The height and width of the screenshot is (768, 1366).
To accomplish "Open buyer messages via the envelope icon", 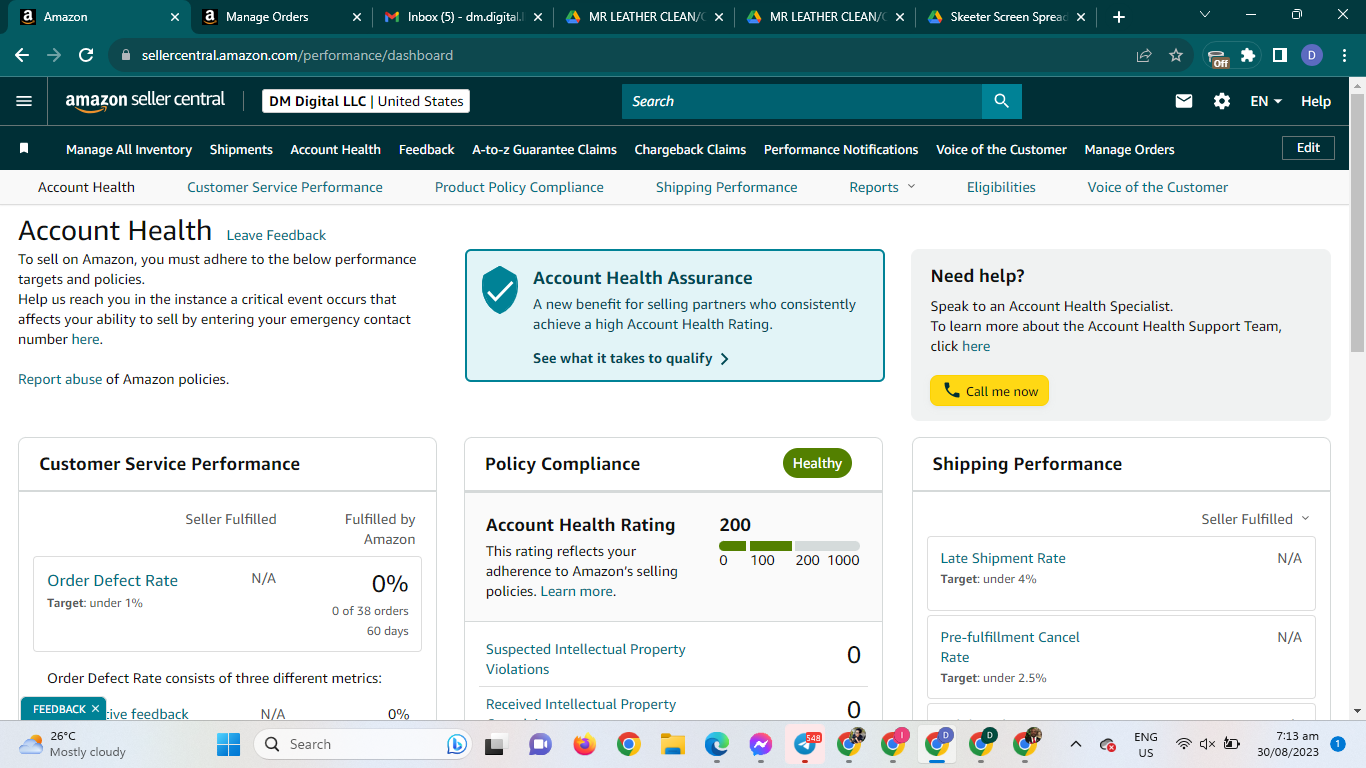I will 1184,101.
